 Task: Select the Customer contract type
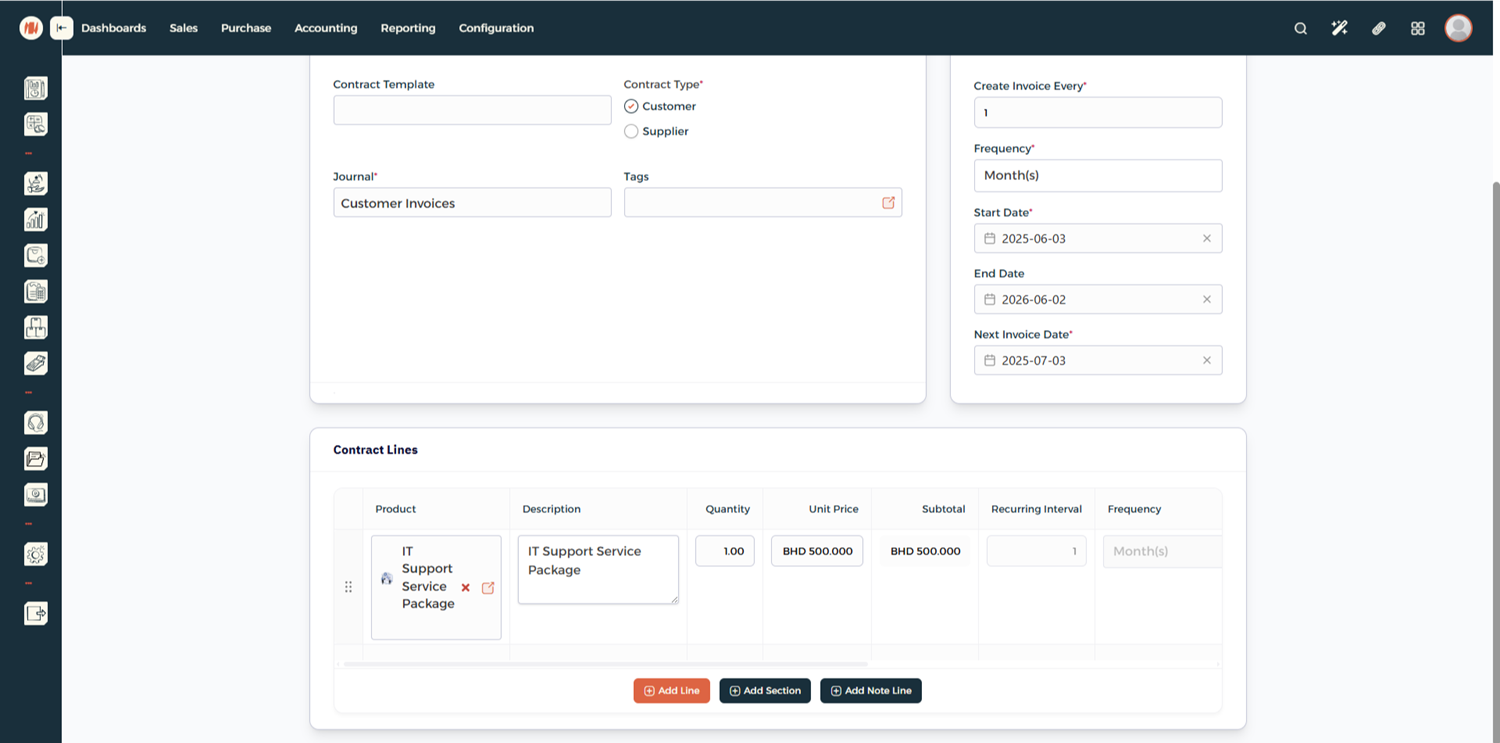(x=631, y=106)
